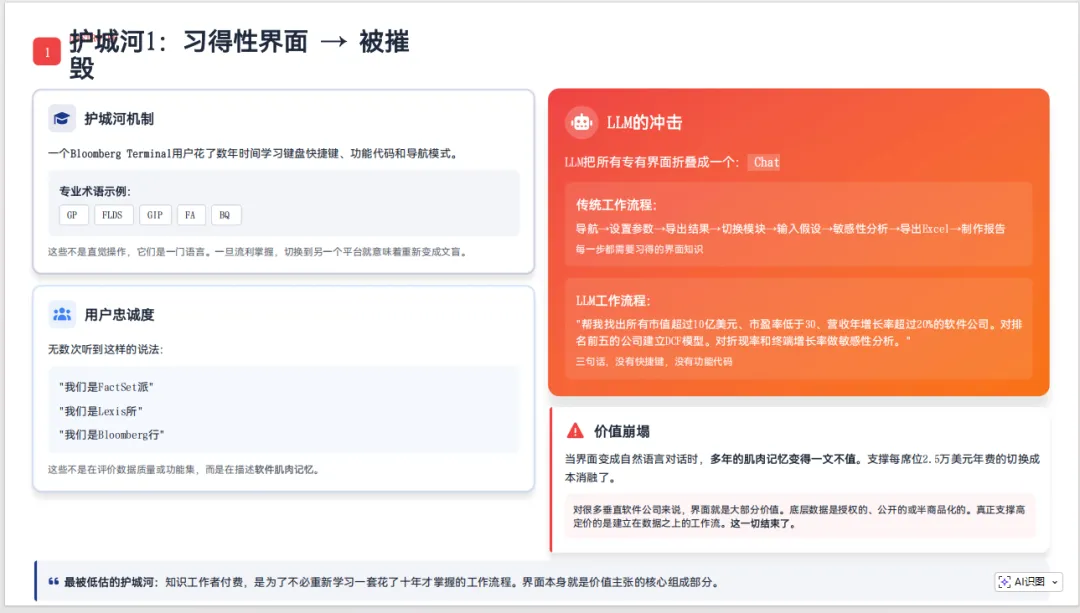Click the BQ terminology tag
Viewport: 1080px width, 613px height.
click(225, 215)
